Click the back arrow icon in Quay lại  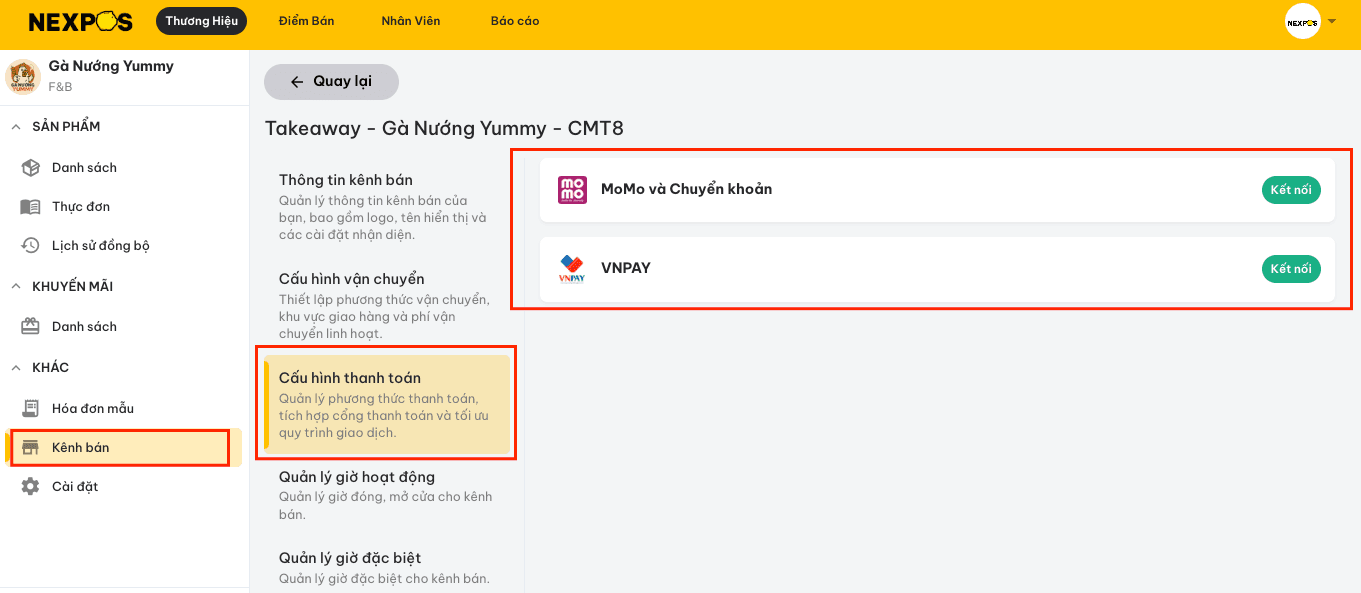tap(296, 82)
